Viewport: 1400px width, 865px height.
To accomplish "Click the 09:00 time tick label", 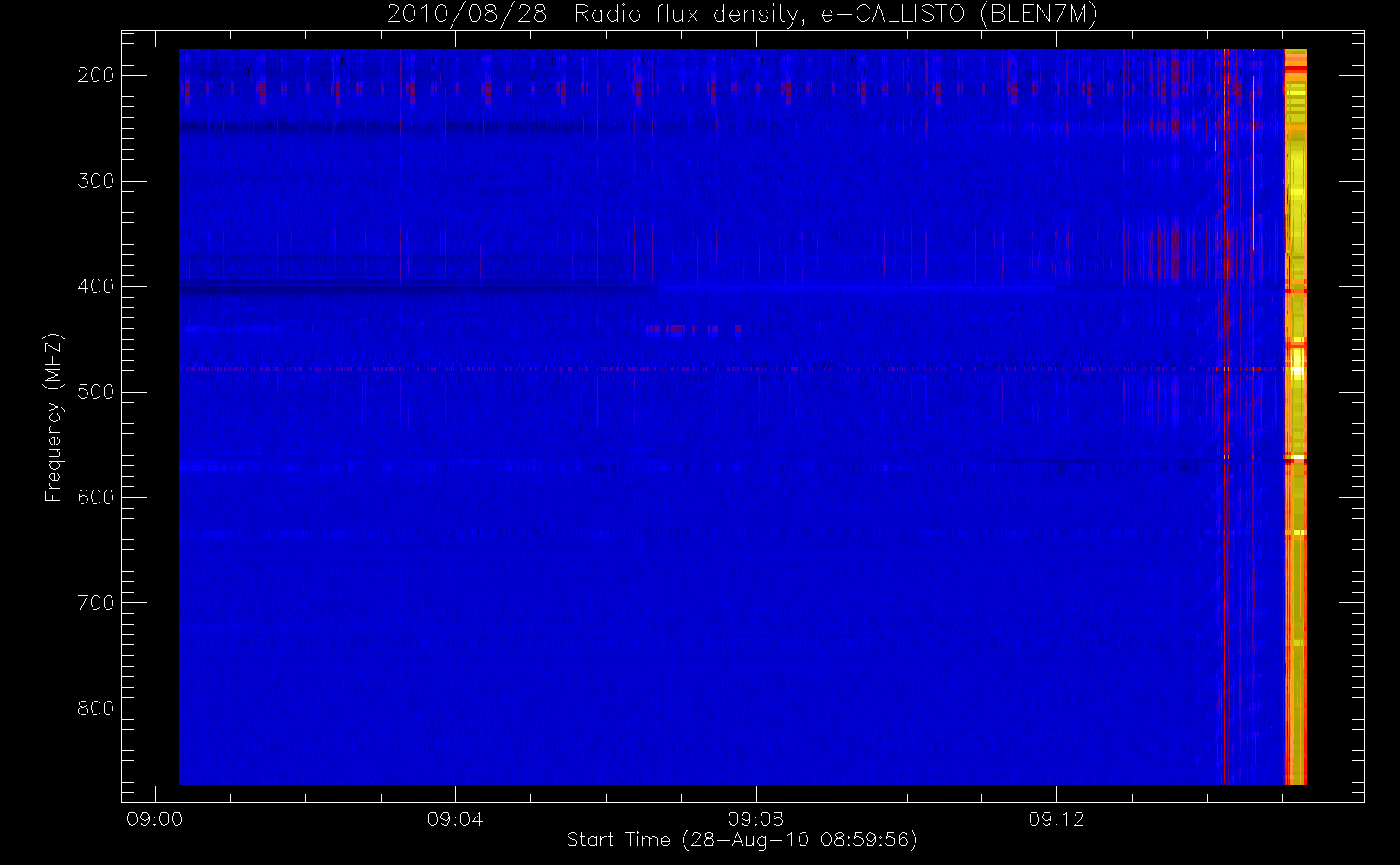I will pyautogui.click(x=155, y=819).
